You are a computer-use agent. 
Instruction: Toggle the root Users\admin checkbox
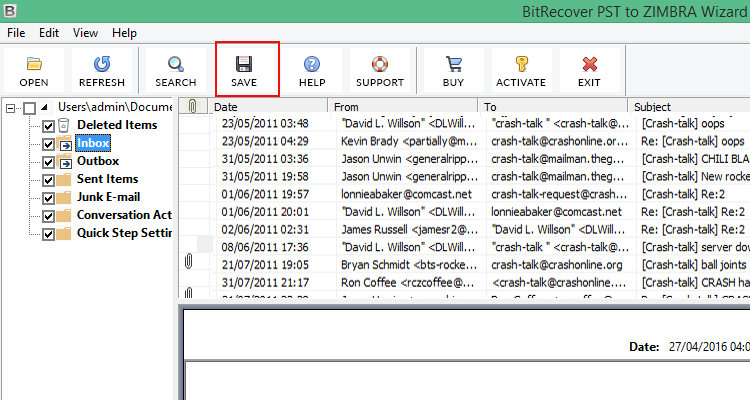tap(29, 108)
